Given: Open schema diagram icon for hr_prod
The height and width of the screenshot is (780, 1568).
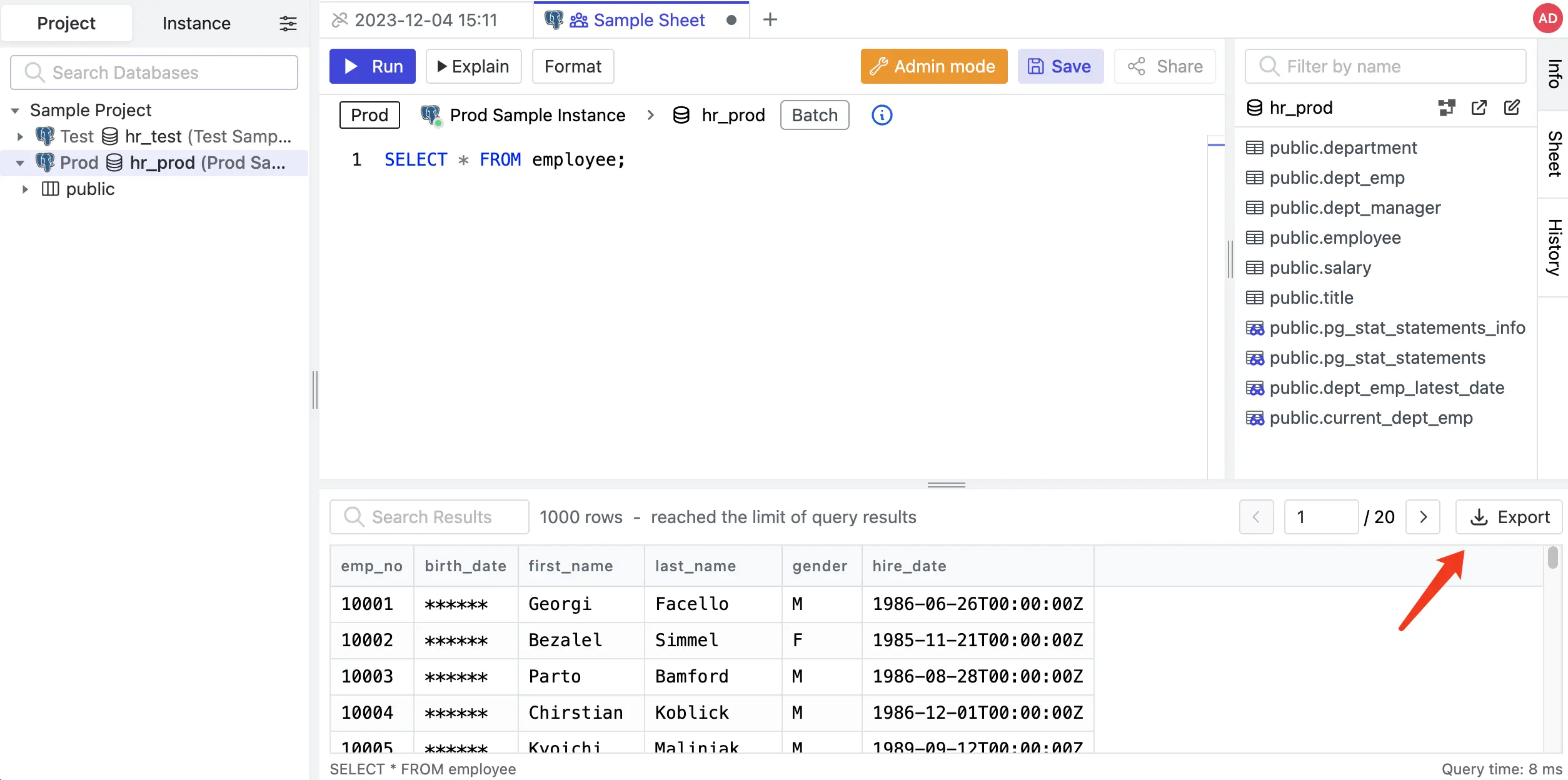Looking at the screenshot, I should click(1446, 107).
